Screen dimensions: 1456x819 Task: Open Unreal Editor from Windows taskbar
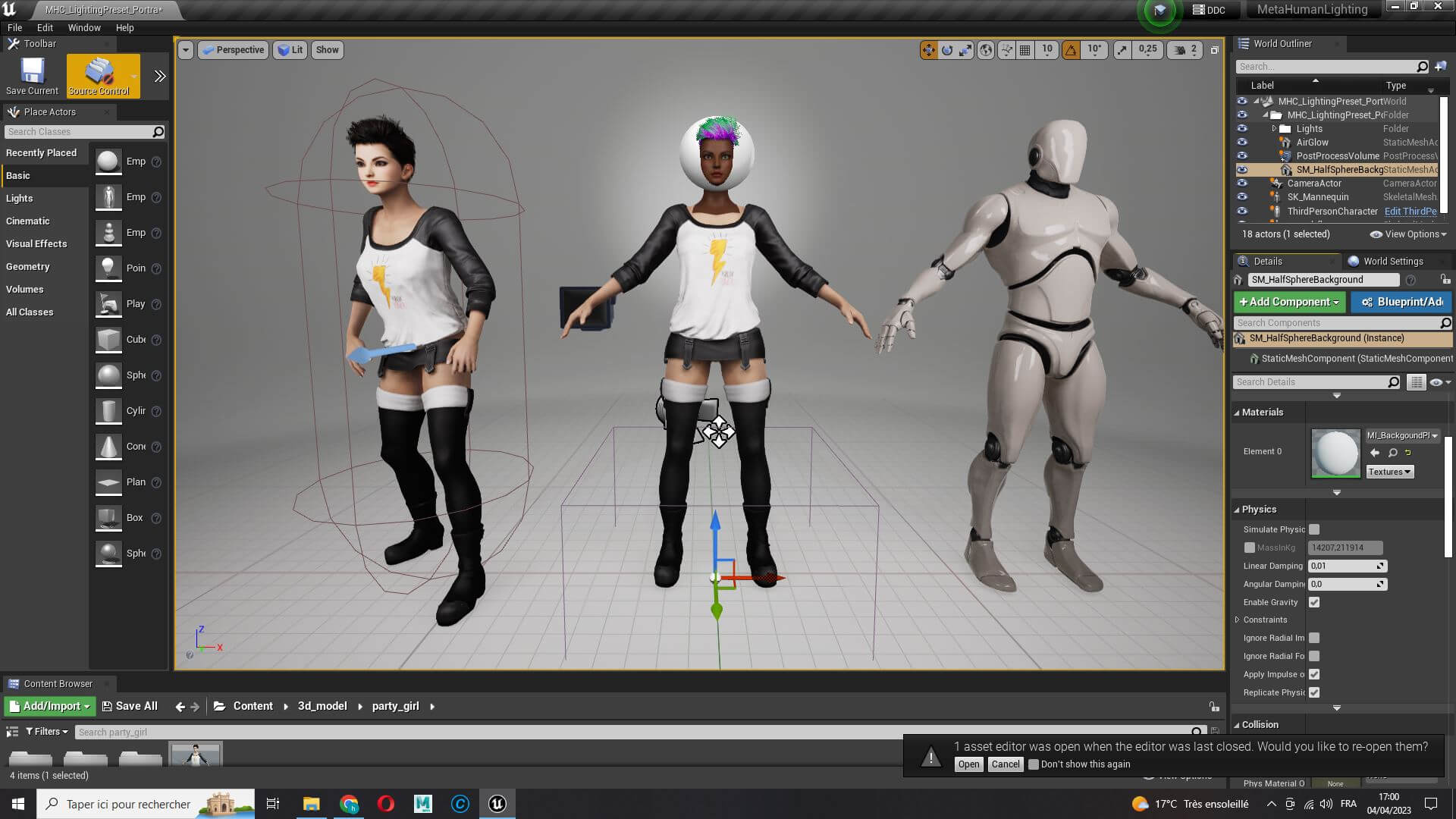tap(497, 804)
